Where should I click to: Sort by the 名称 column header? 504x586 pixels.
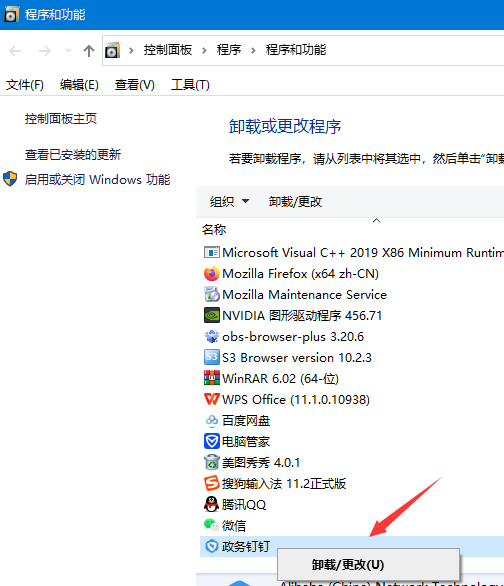coord(214,229)
